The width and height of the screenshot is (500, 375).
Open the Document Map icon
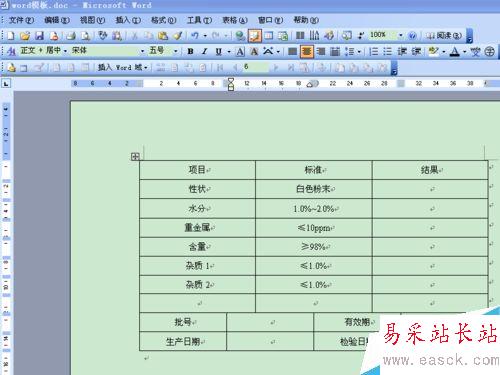pyautogui.click(x=347, y=35)
